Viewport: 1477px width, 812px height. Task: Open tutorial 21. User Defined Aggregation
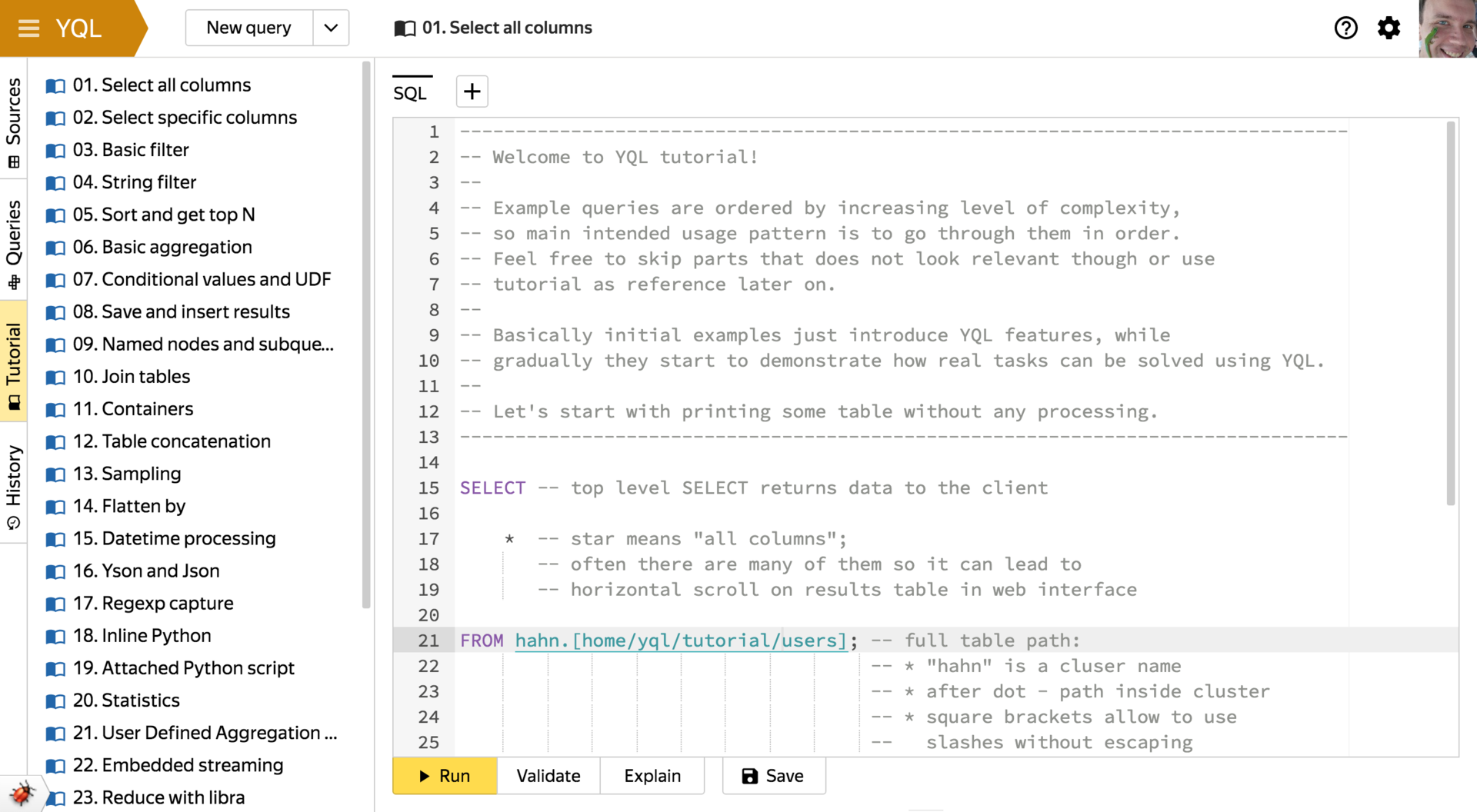coord(205,733)
